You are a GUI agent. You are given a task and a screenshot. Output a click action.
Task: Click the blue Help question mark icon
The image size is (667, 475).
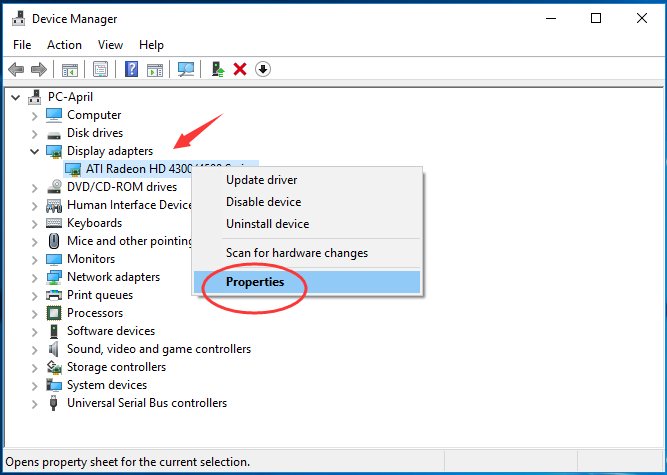(x=131, y=69)
